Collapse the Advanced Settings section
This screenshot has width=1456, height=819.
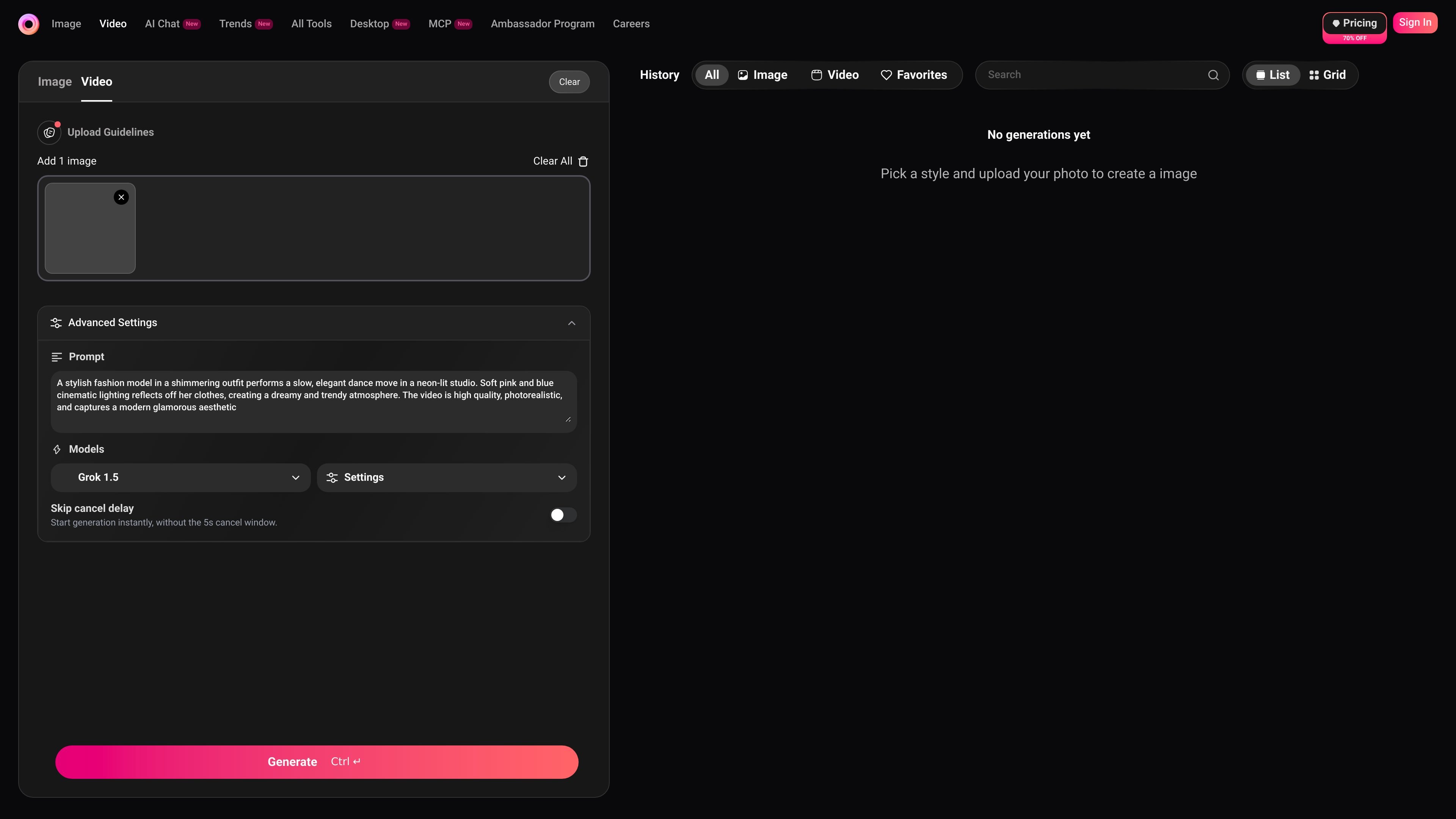pyautogui.click(x=571, y=323)
